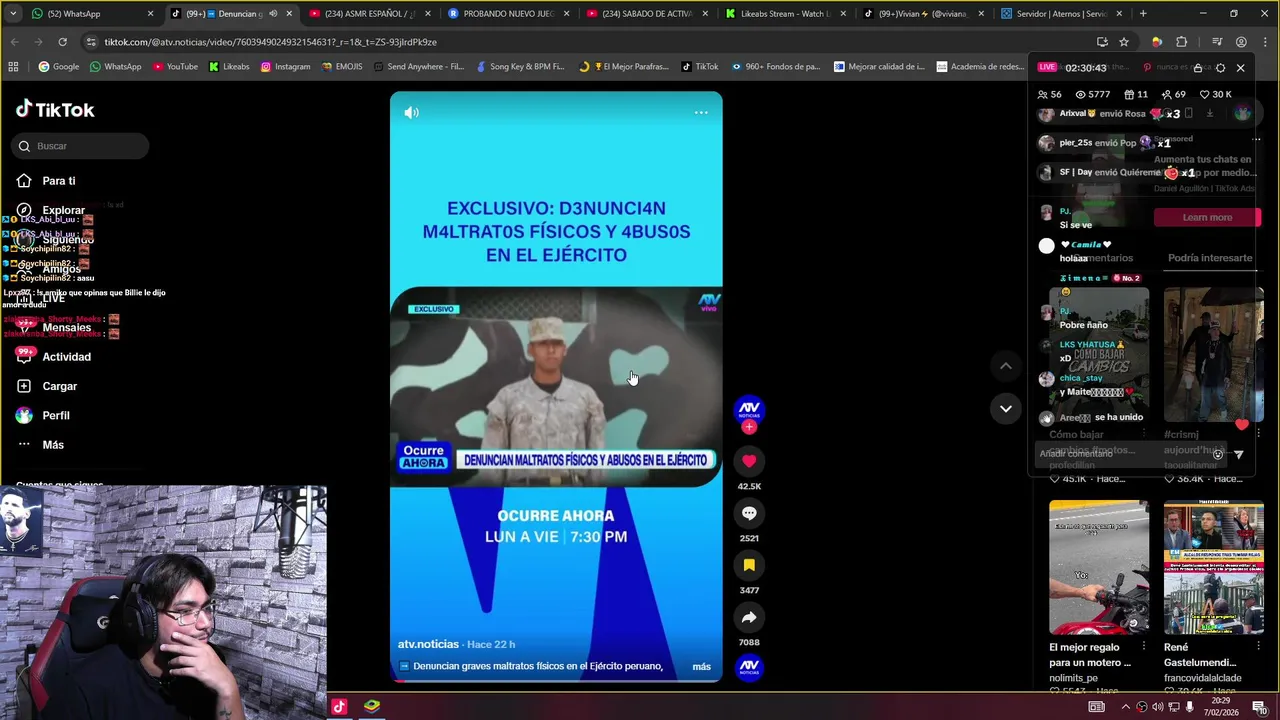
Task: Close the LIVE overlay panel with X
Action: 1241,68
